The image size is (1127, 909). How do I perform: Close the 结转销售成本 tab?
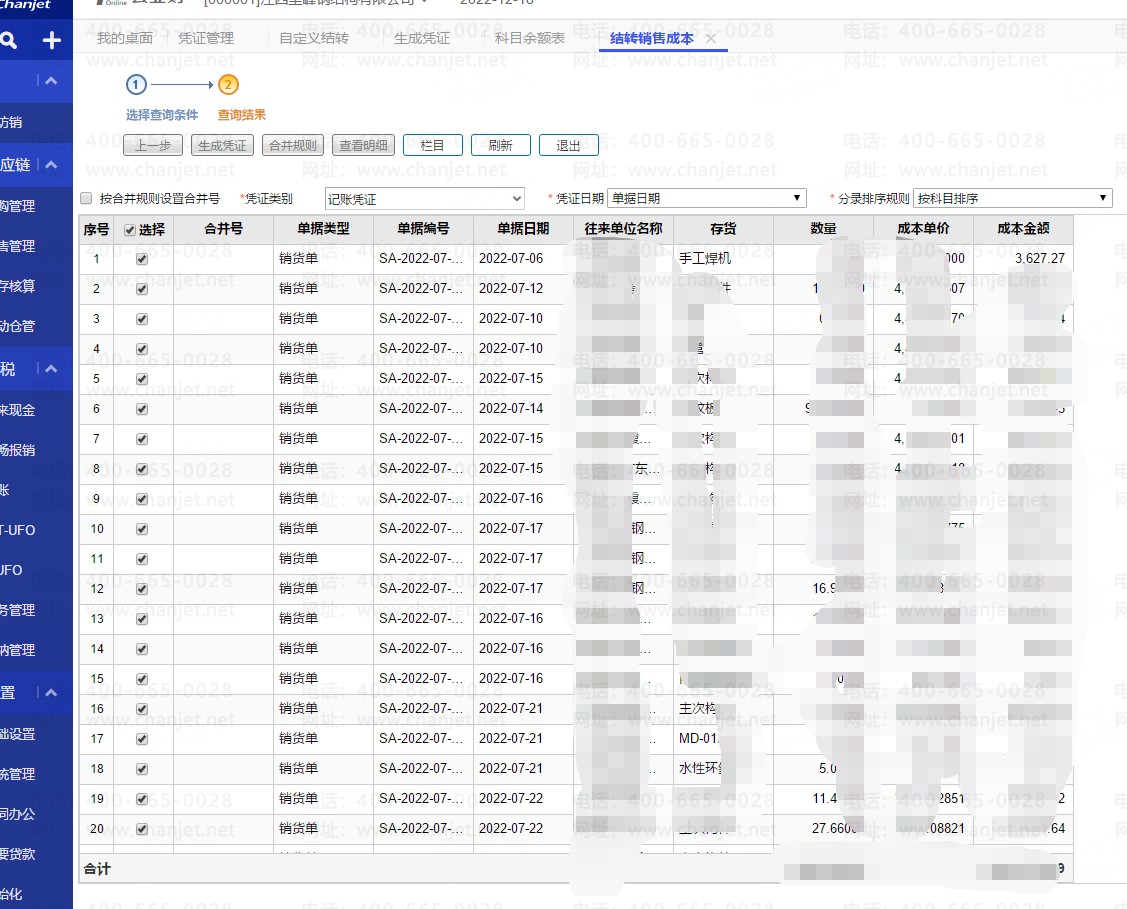point(711,39)
